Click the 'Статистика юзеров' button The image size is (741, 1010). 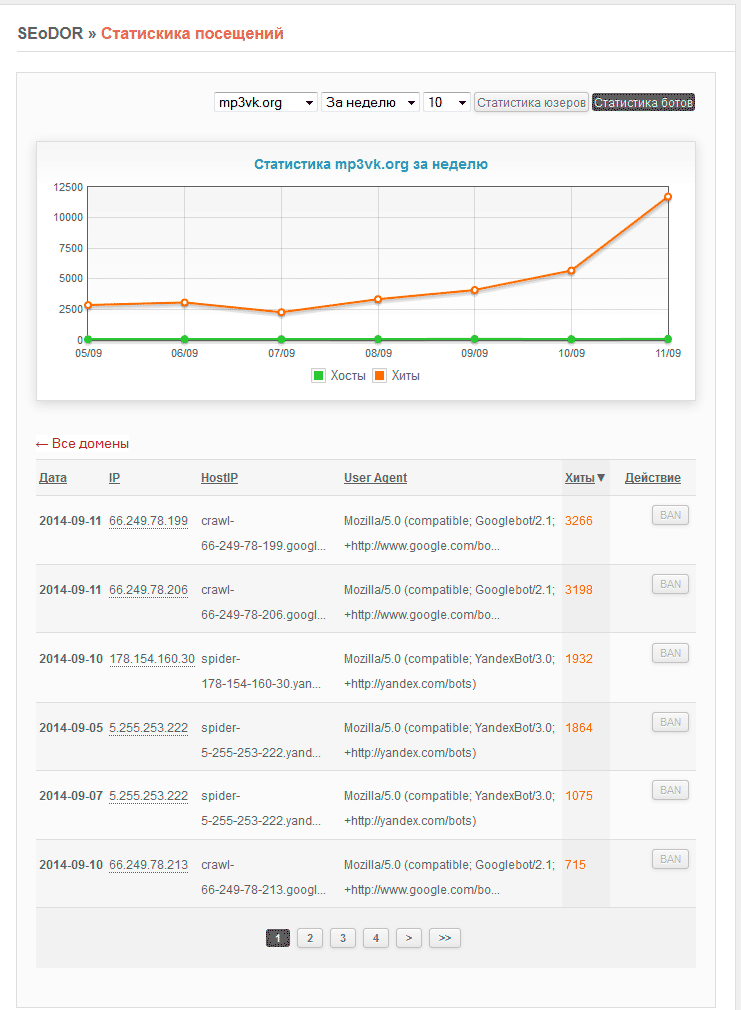[531, 102]
